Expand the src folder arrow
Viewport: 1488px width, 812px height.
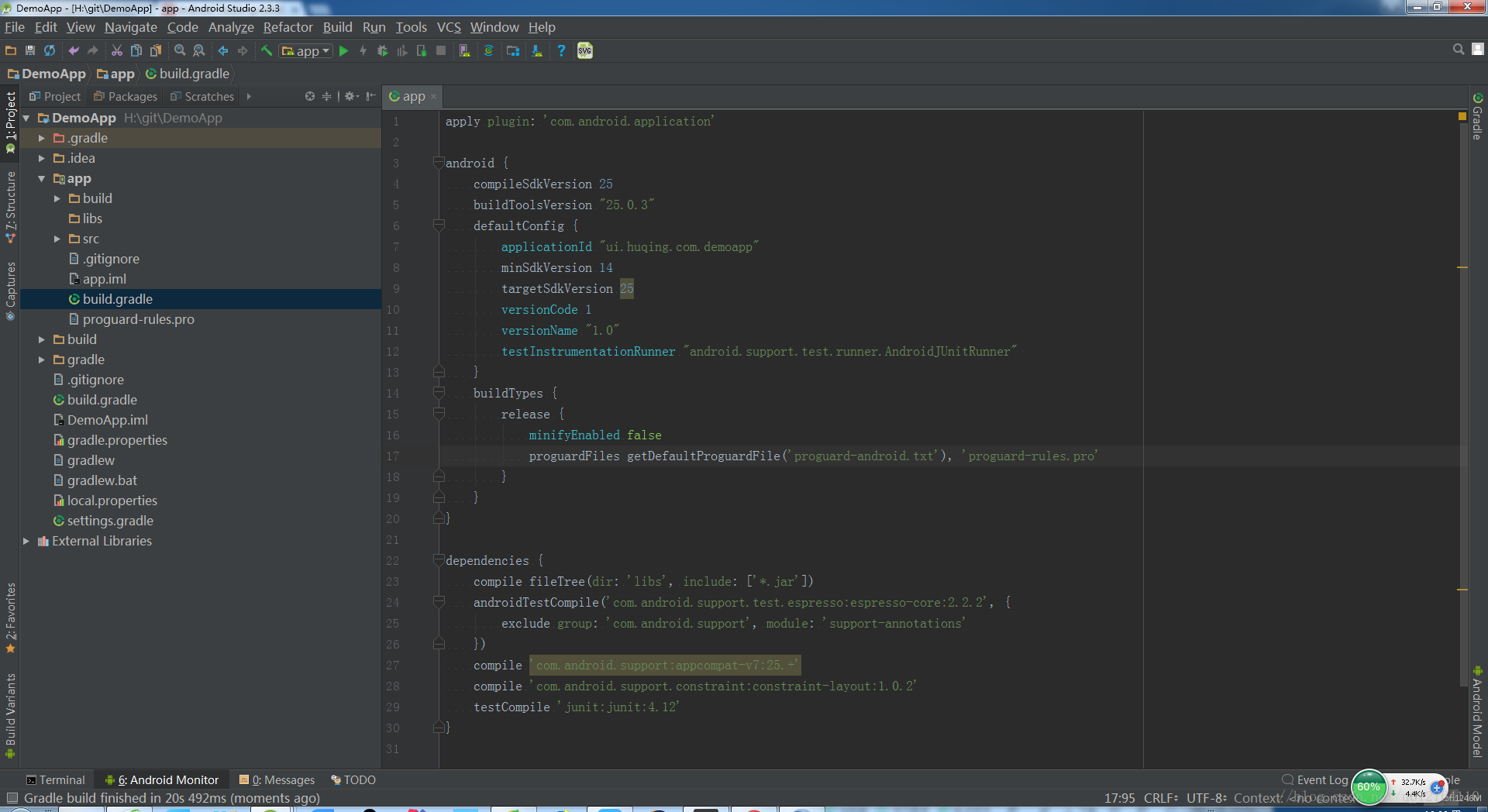[x=57, y=239]
